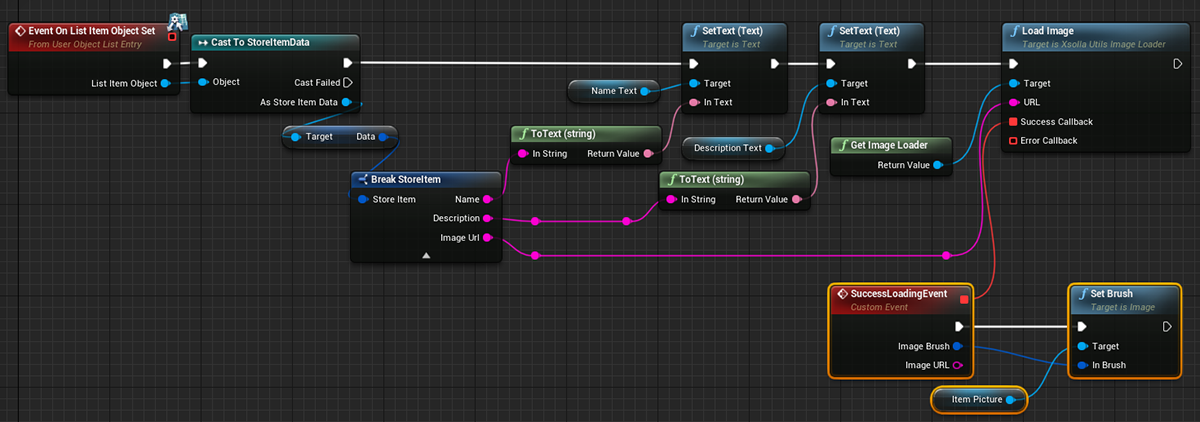Click the Image Url output pin on Break StoreItem

click(x=488, y=237)
